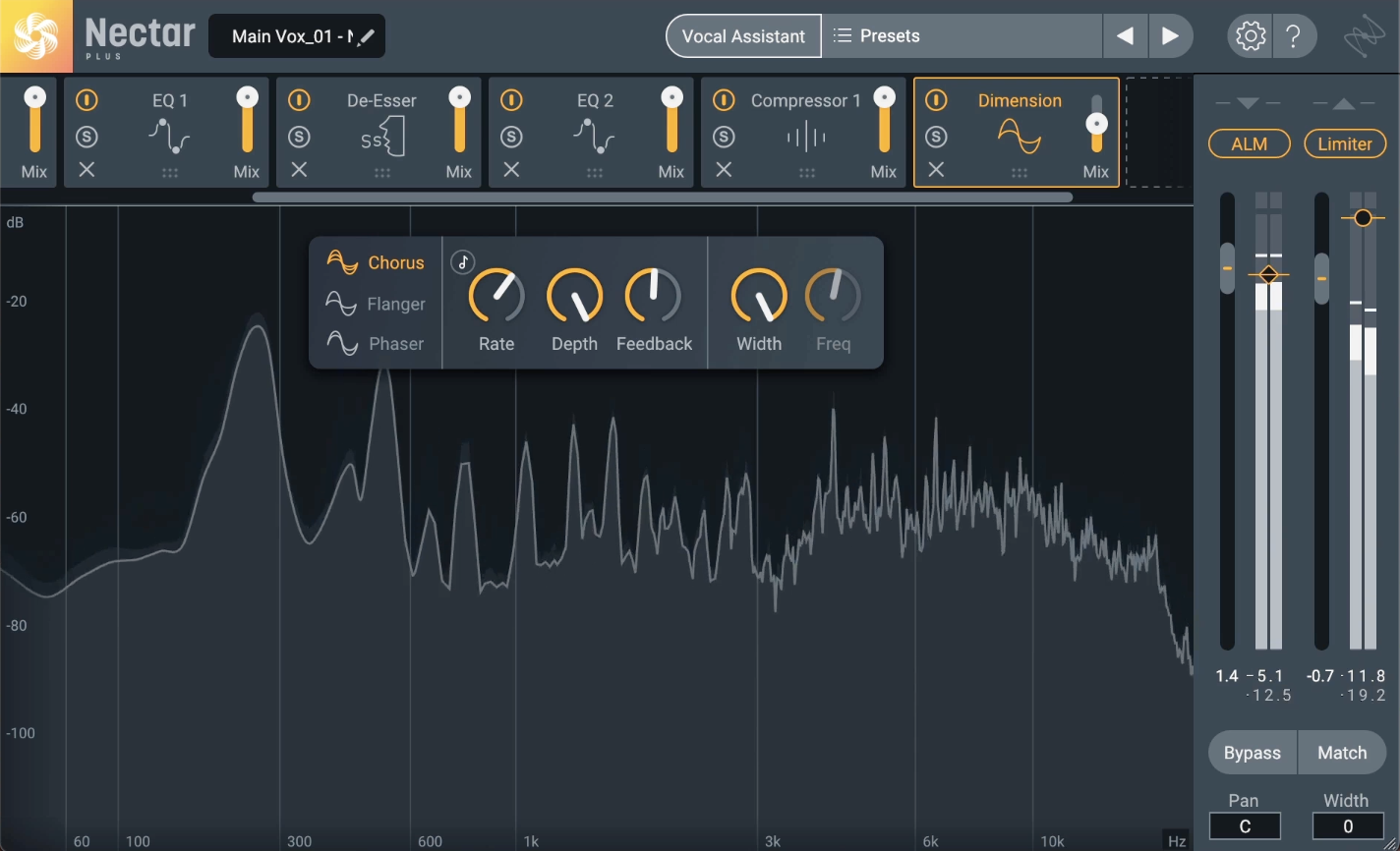Click the Freq knob
1400x851 pixels.
[x=834, y=296]
